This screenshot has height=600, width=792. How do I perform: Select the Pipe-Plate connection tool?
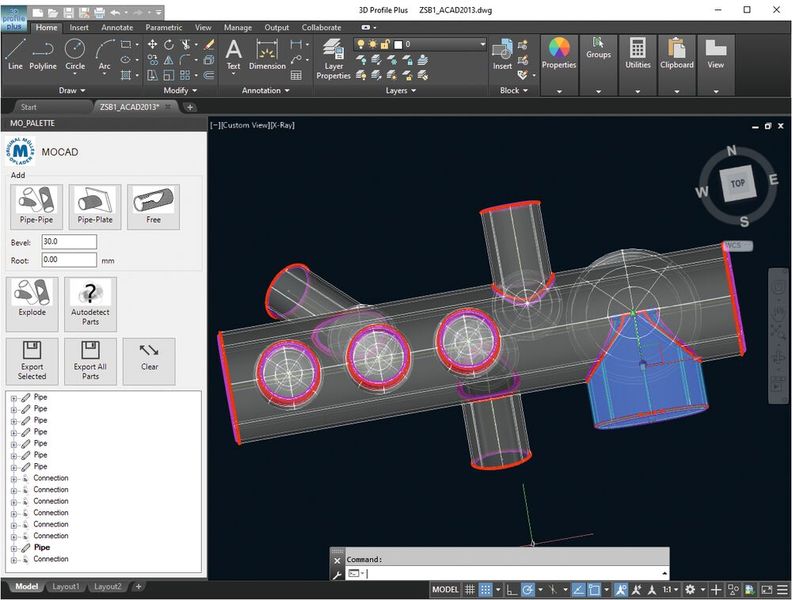tap(95, 207)
